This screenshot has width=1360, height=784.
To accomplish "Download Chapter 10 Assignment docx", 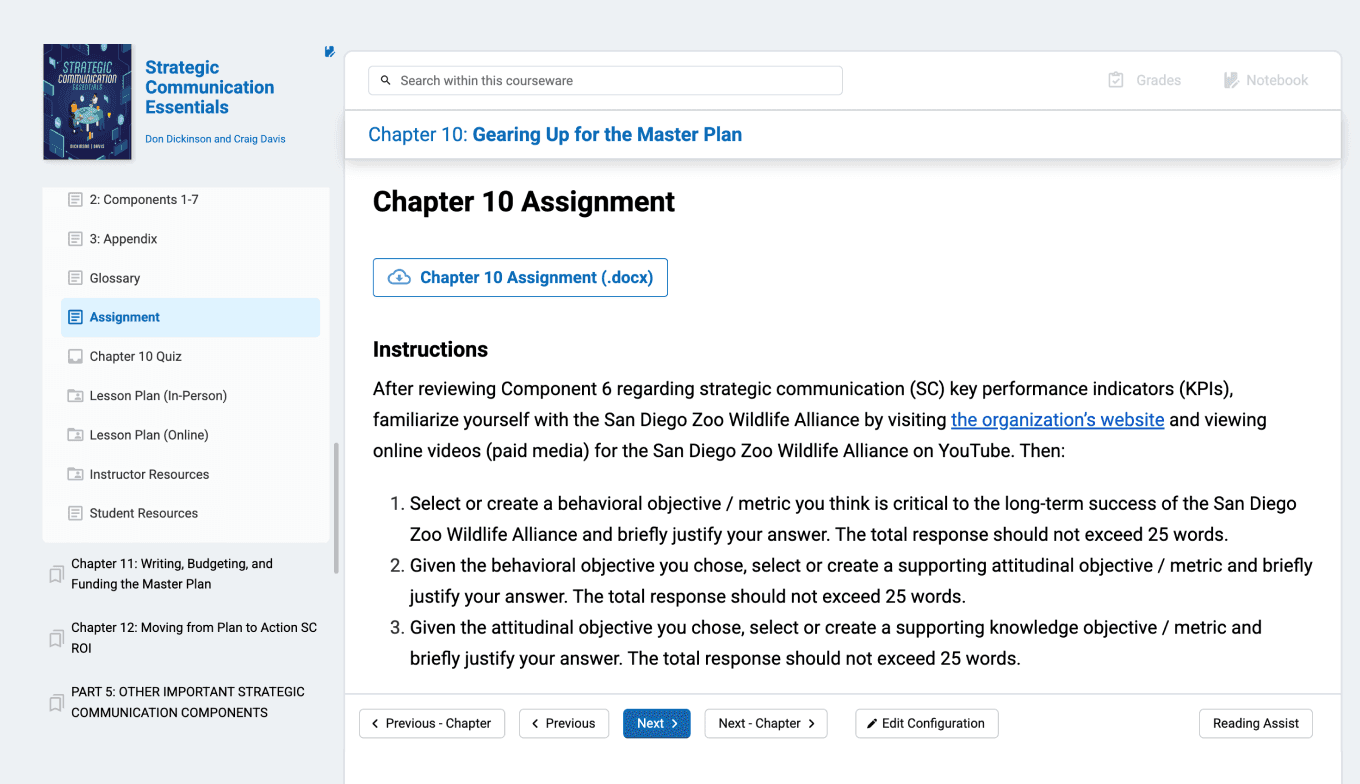I will pos(520,278).
